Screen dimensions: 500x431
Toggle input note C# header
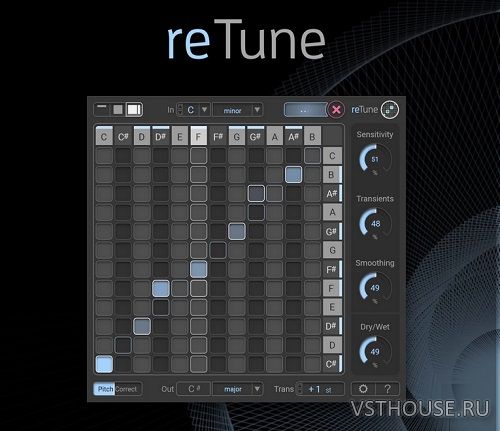(x=123, y=136)
